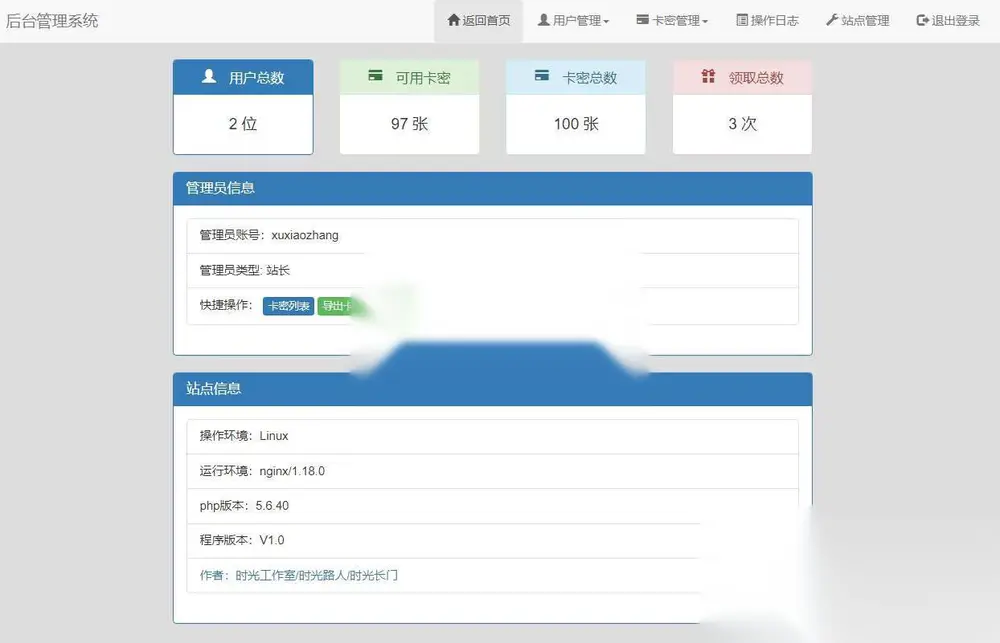
Task: Click the "100 张" total cards value
Action: click(576, 124)
